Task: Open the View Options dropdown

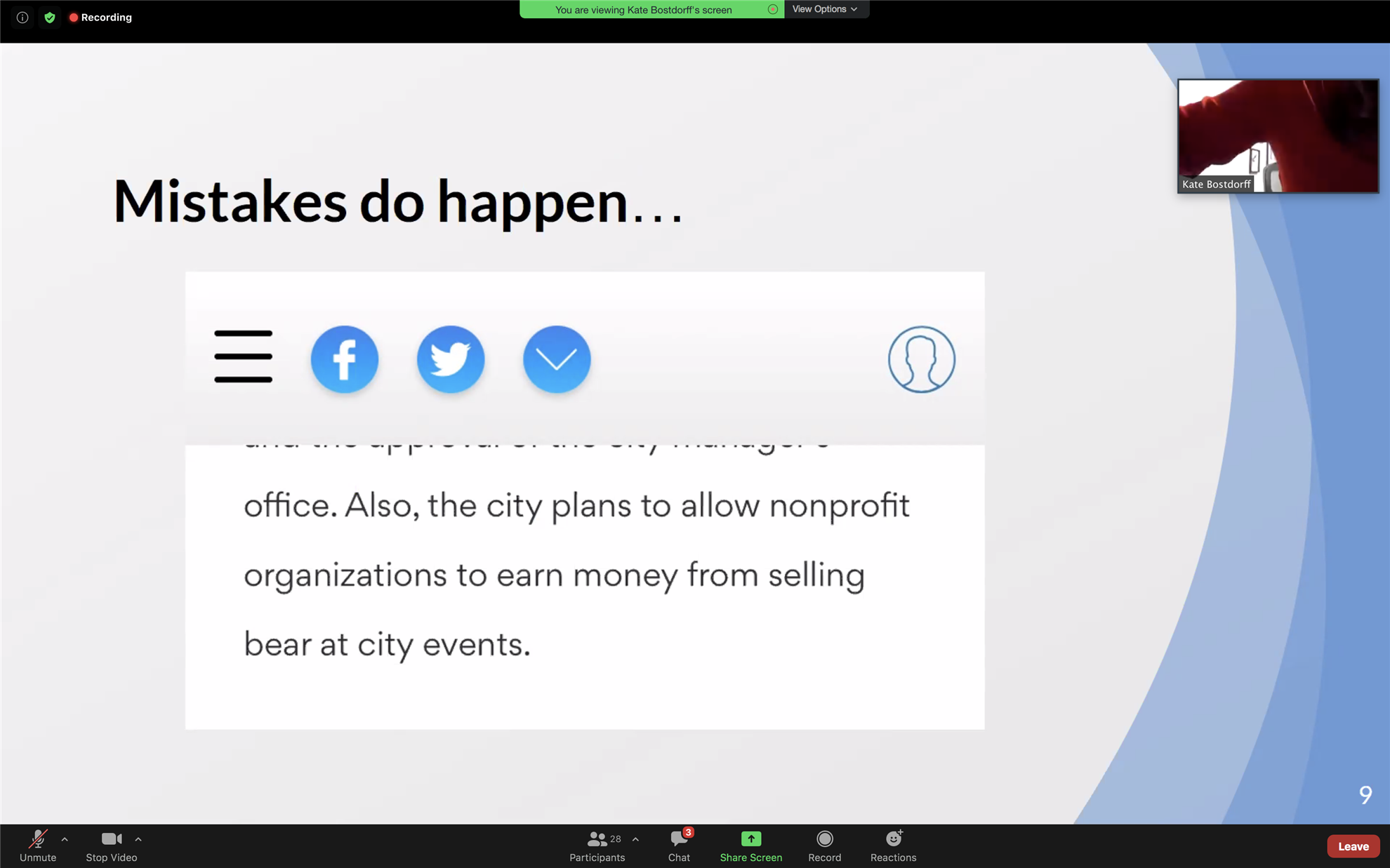Action: (x=825, y=9)
